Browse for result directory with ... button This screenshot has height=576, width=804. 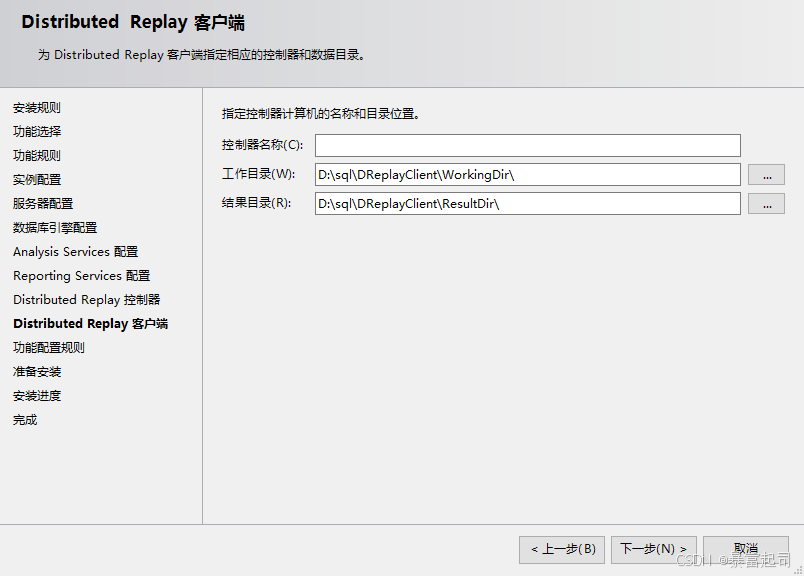pyautogui.click(x=766, y=204)
